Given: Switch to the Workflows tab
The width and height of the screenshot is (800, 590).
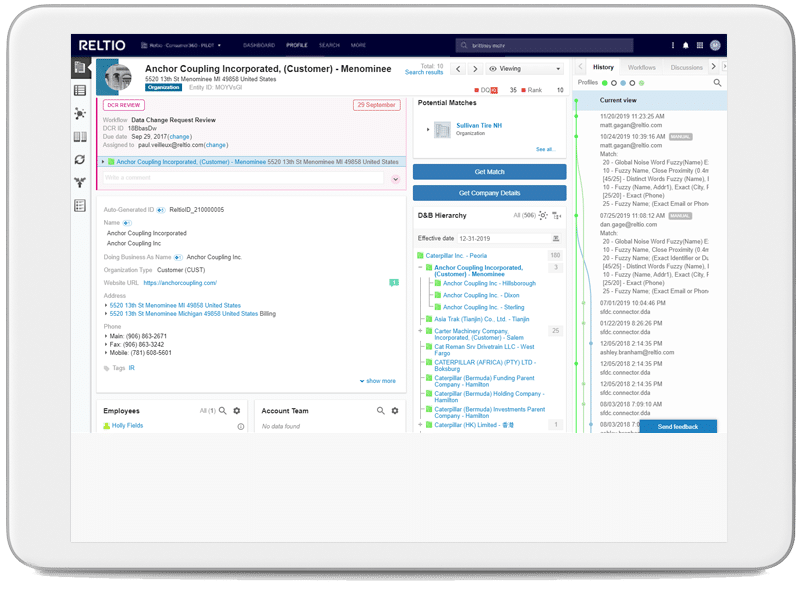Looking at the screenshot, I should 642,67.
